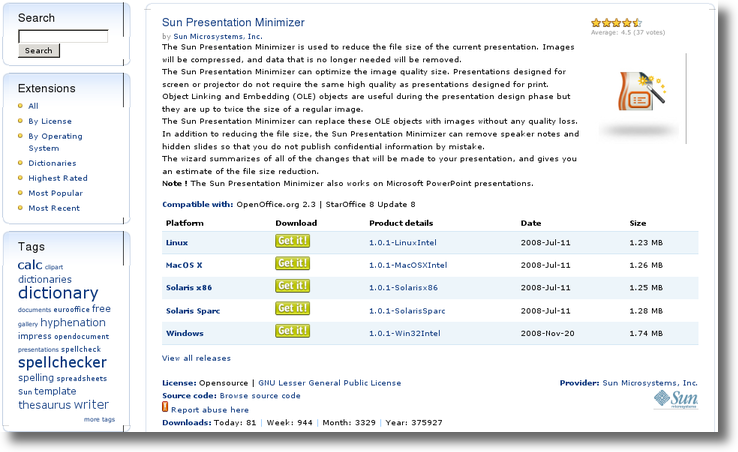This screenshot has height=452, width=738.
Task: Click the Sun Presentation Minimizer extension icon
Action: coord(642,91)
